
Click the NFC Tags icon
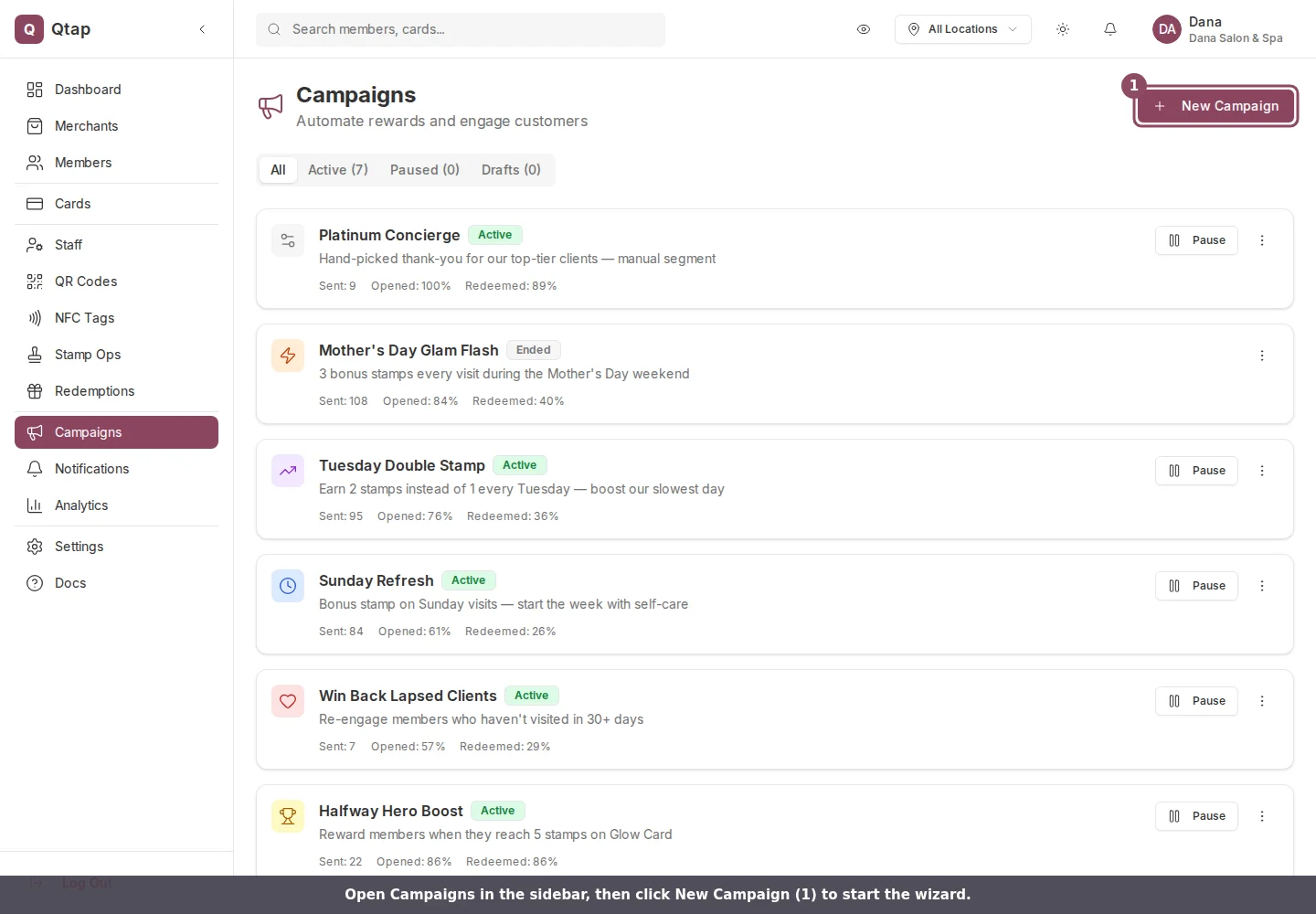coord(35,318)
